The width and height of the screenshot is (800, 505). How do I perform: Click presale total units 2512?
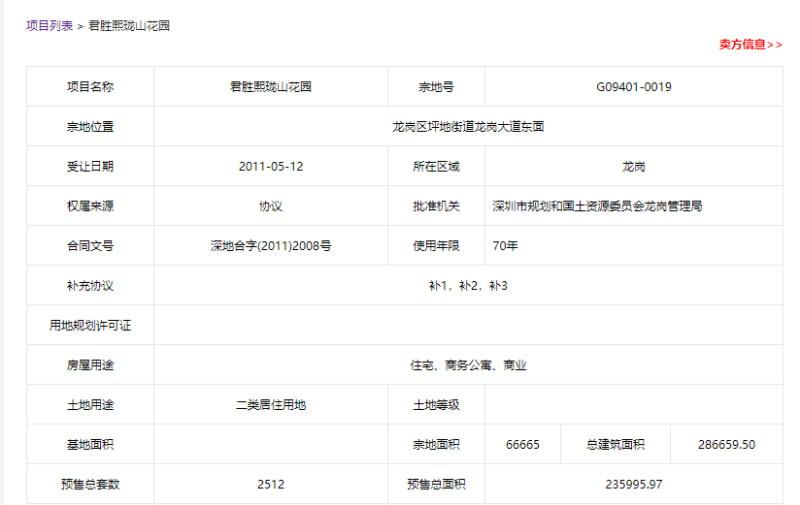(270, 485)
